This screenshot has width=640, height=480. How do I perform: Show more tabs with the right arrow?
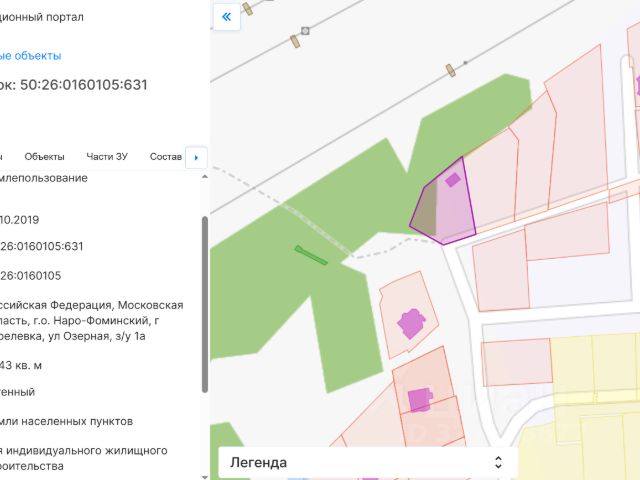196,157
